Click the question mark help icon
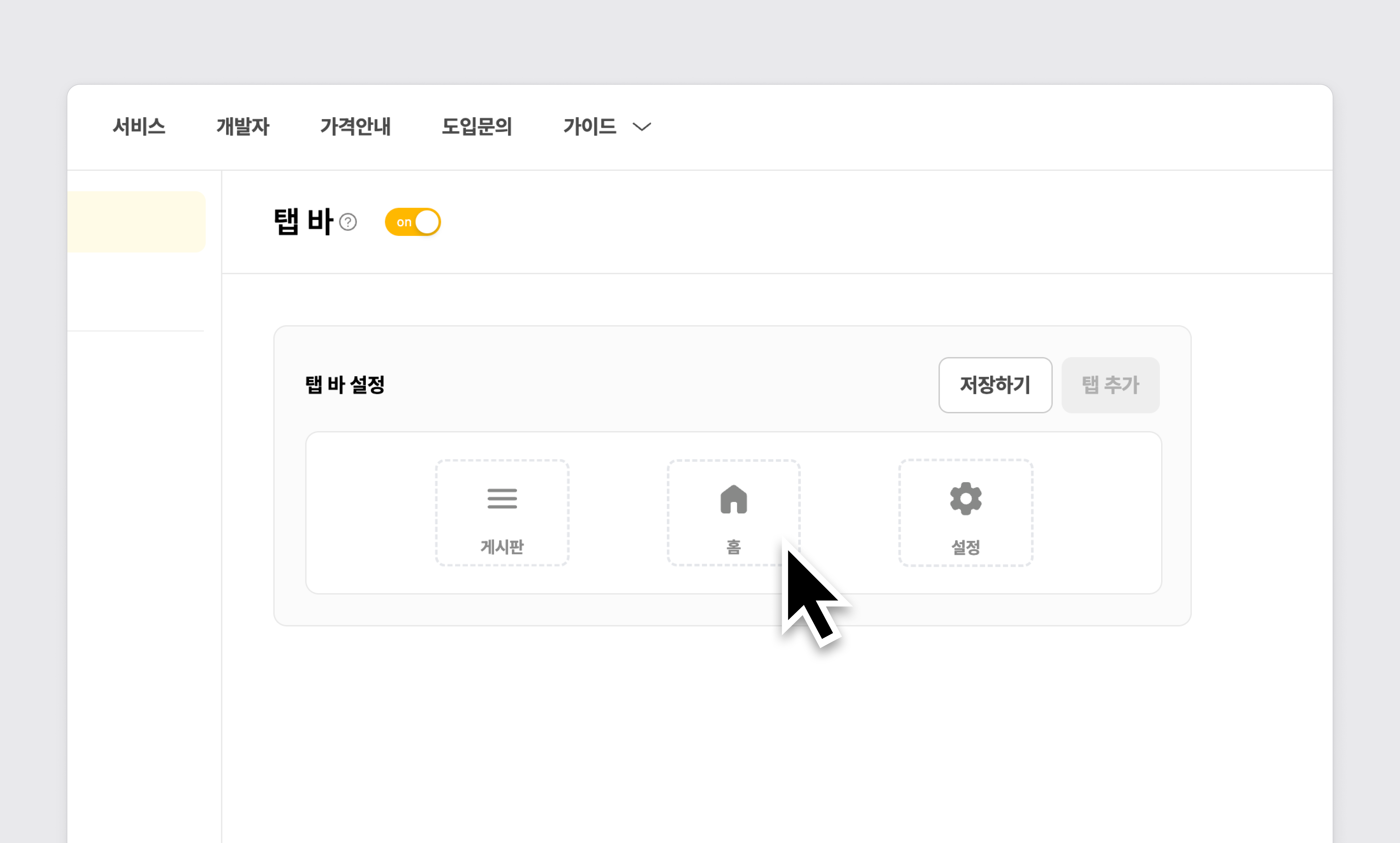Viewport: 1400px width, 843px height. (348, 222)
